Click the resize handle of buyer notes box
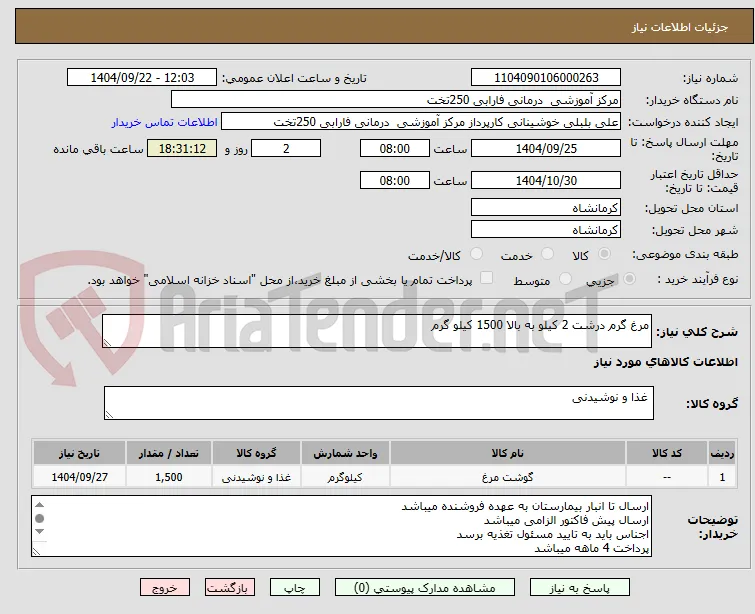Viewport: 755px width, 614px height. click(x=37, y=551)
